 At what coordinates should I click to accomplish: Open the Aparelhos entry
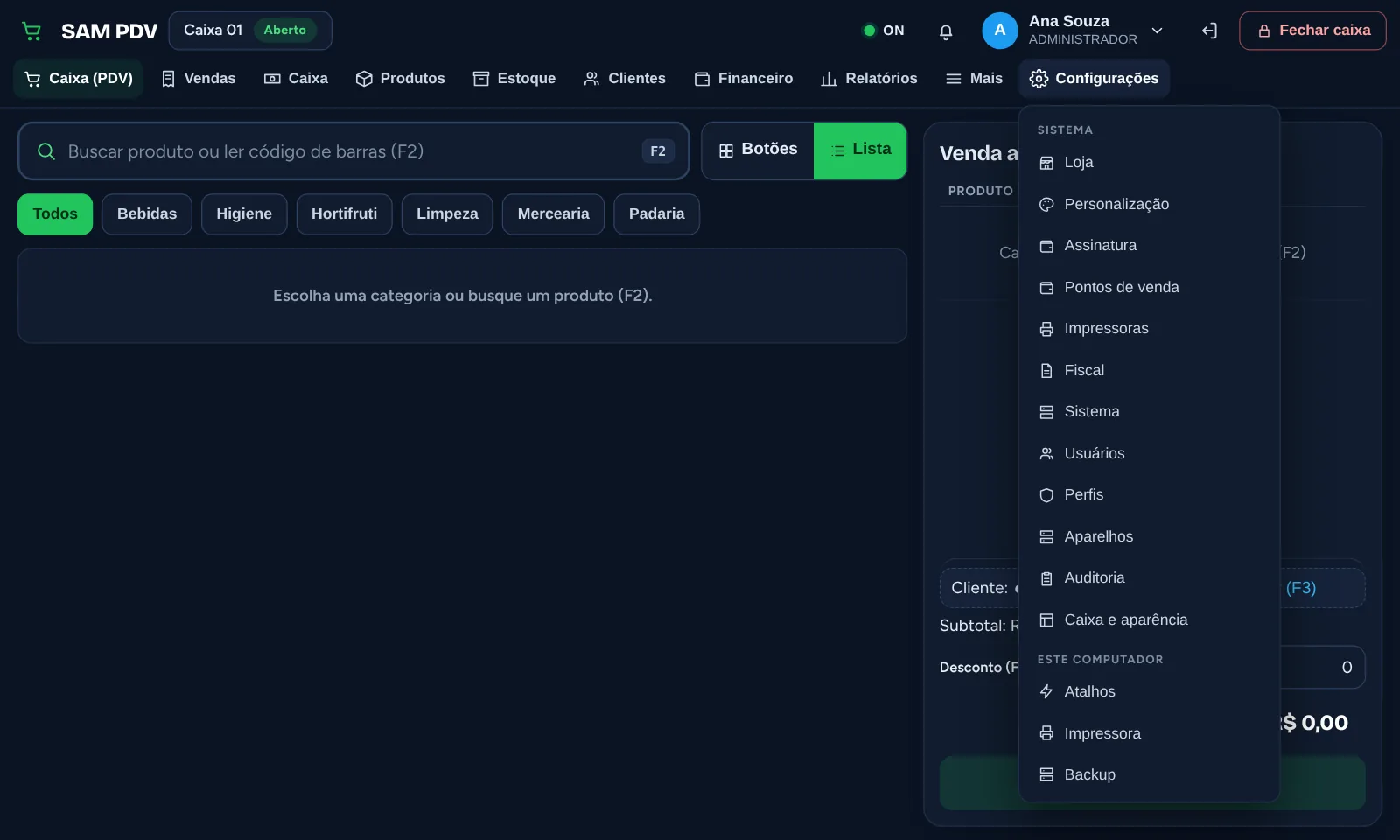coord(1149,536)
